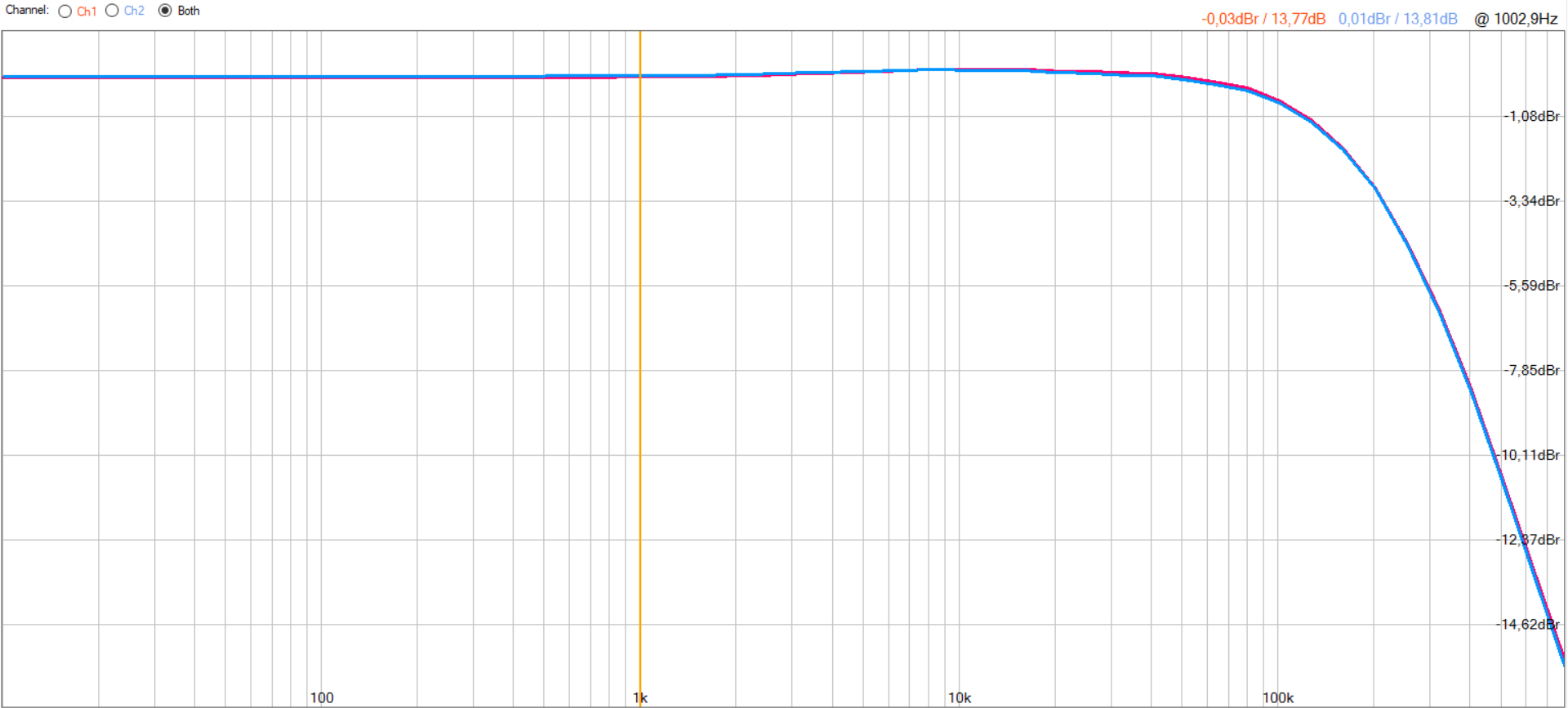Click the -10,11dBr level axis label
Viewport: 1568px width, 708px height.
1531,455
